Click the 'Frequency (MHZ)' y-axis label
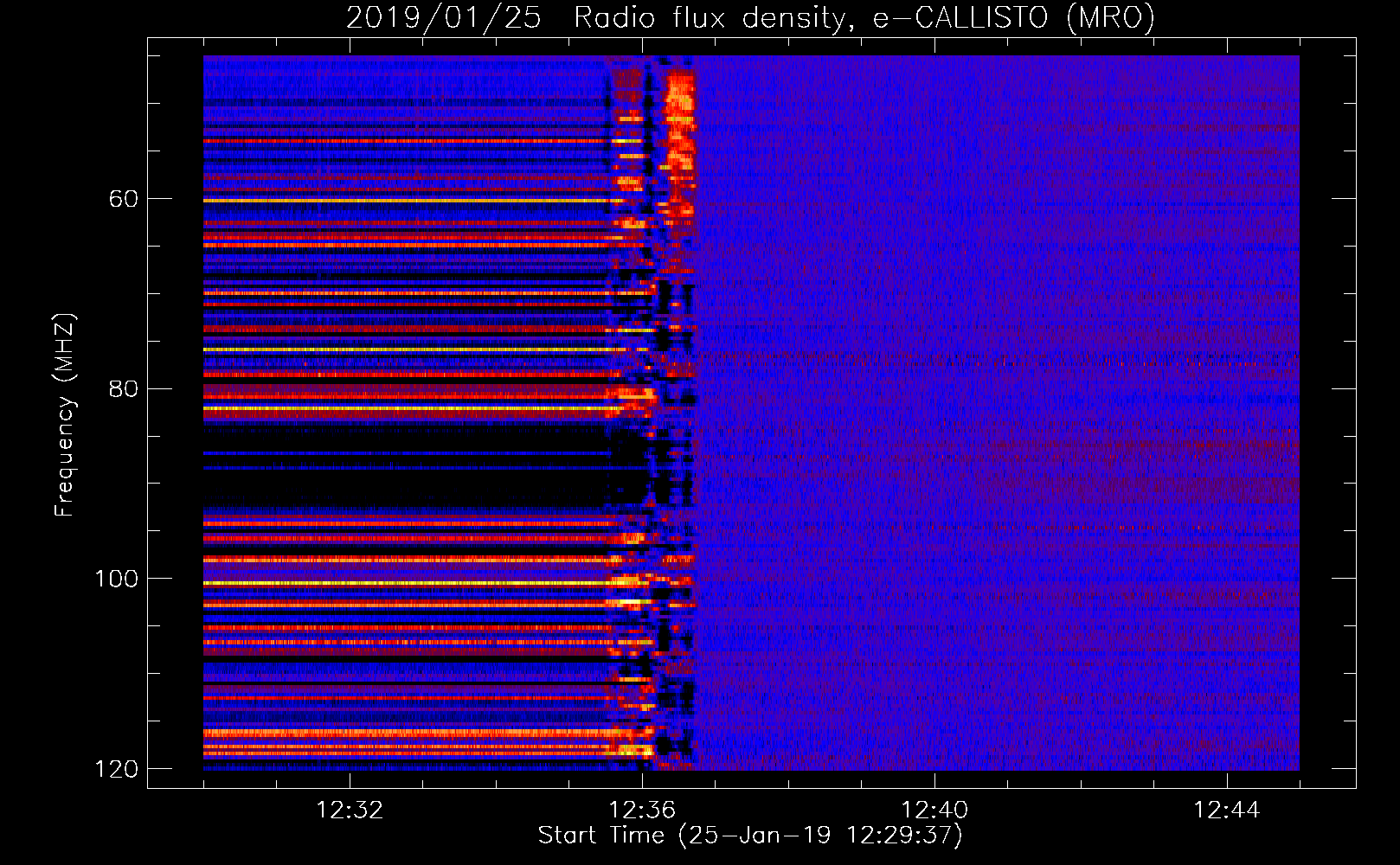Screen dimensions: 1400x865 (x=65, y=414)
